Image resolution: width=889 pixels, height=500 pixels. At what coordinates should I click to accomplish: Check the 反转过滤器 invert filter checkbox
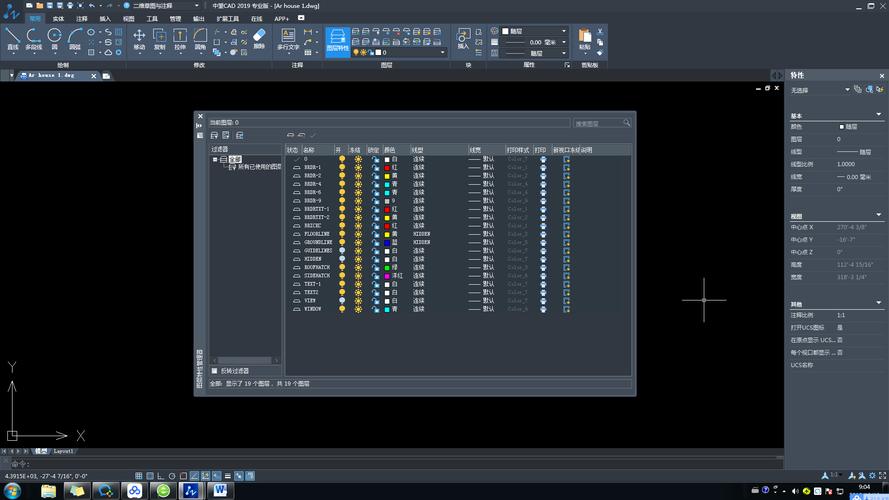pyautogui.click(x=214, y=371)
